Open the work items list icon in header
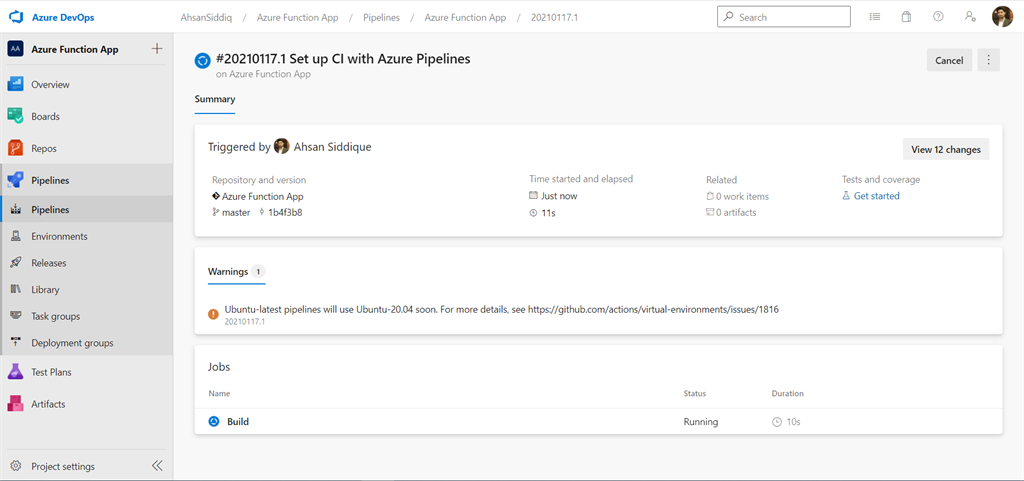Viewport: 1024px width, 481px height. pyautogui.click(x=874, y=17)
